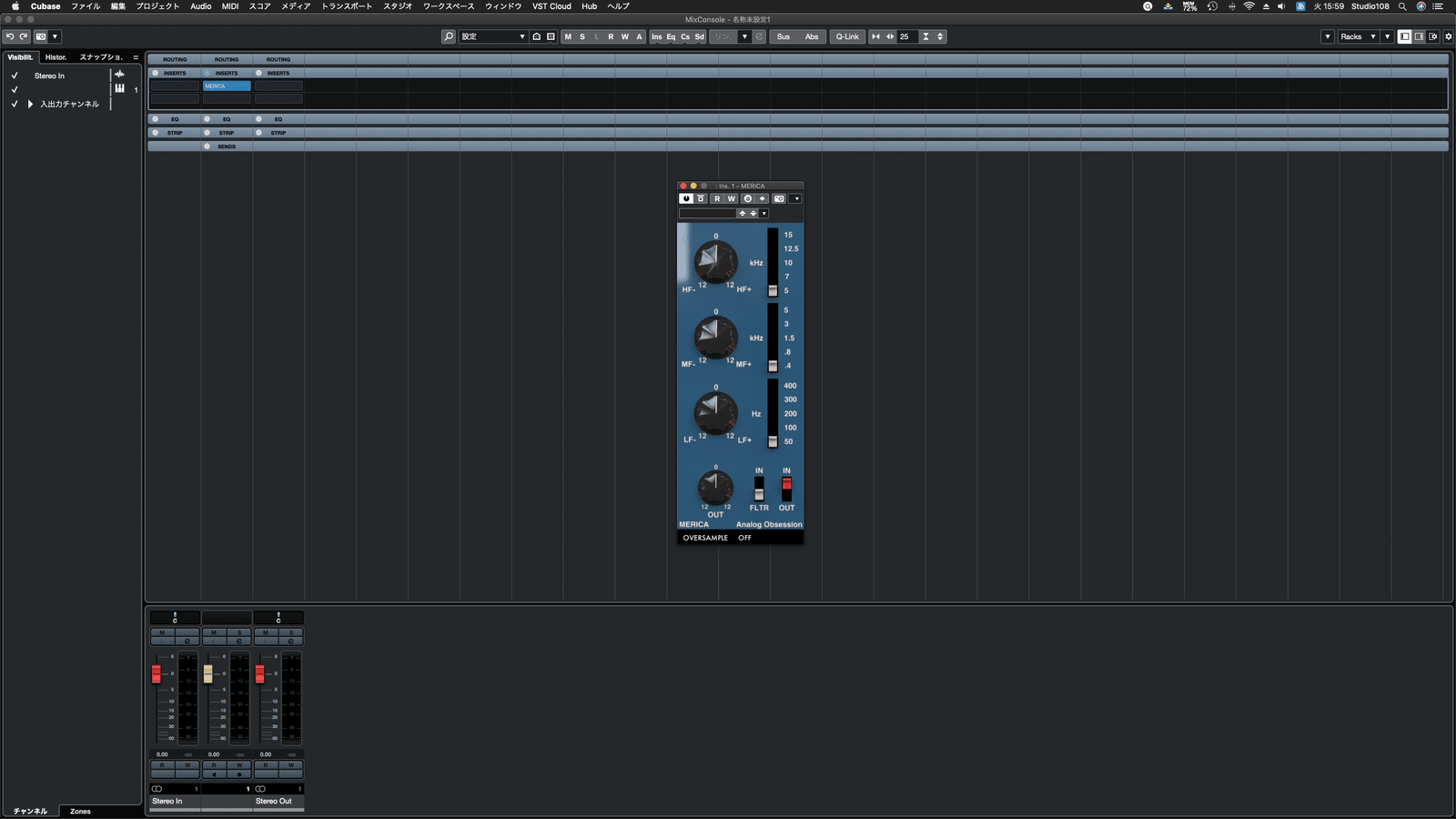Click the MixConsole snapshot camera icon
Screen dimensions: 1456x819
(41, 36)
